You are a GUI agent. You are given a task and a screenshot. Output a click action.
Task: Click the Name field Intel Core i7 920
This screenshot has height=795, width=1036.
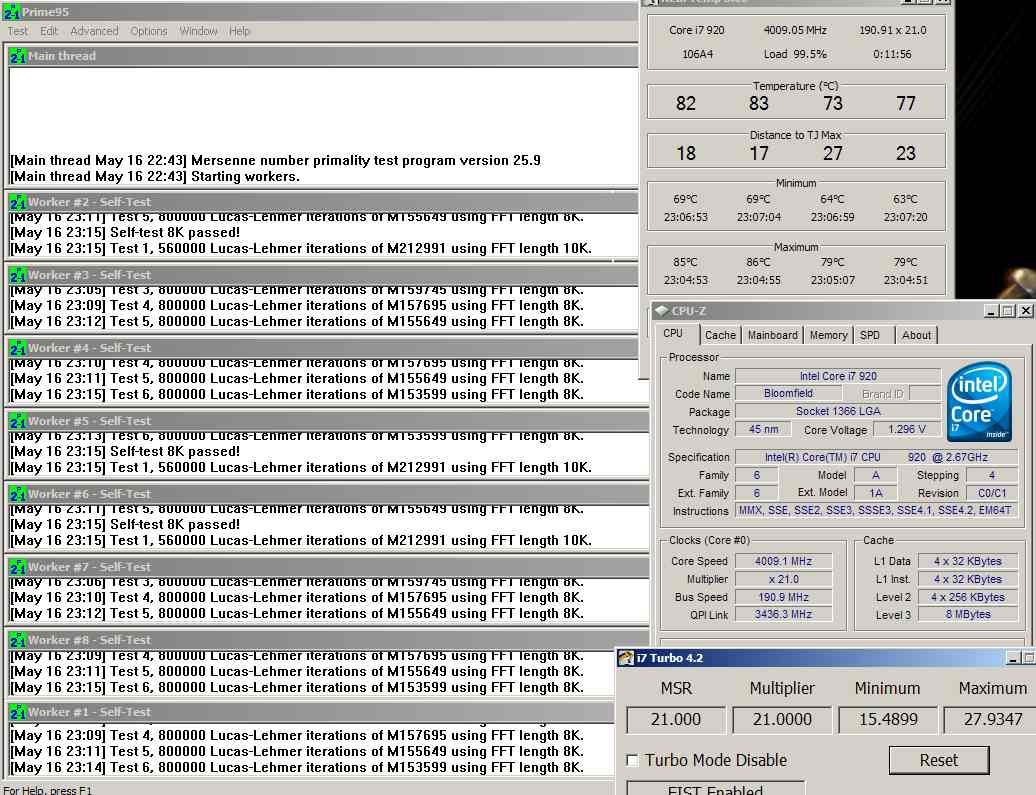838,376
